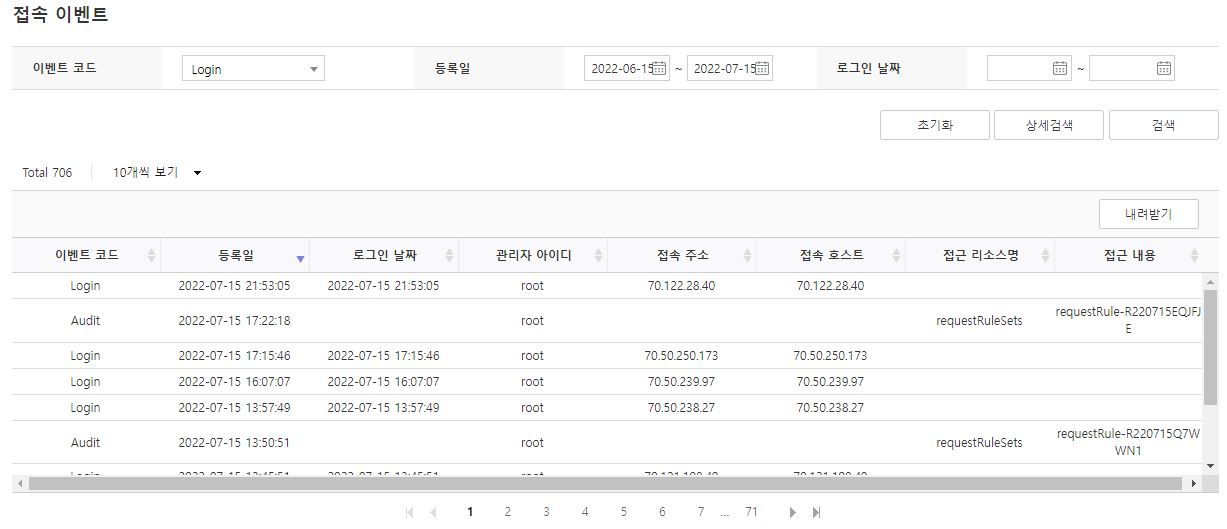The height and width of the screenshot is (529, 1227).
Task: Sort by 로그인 날짜 column arrows
Action: coord(449,256)
